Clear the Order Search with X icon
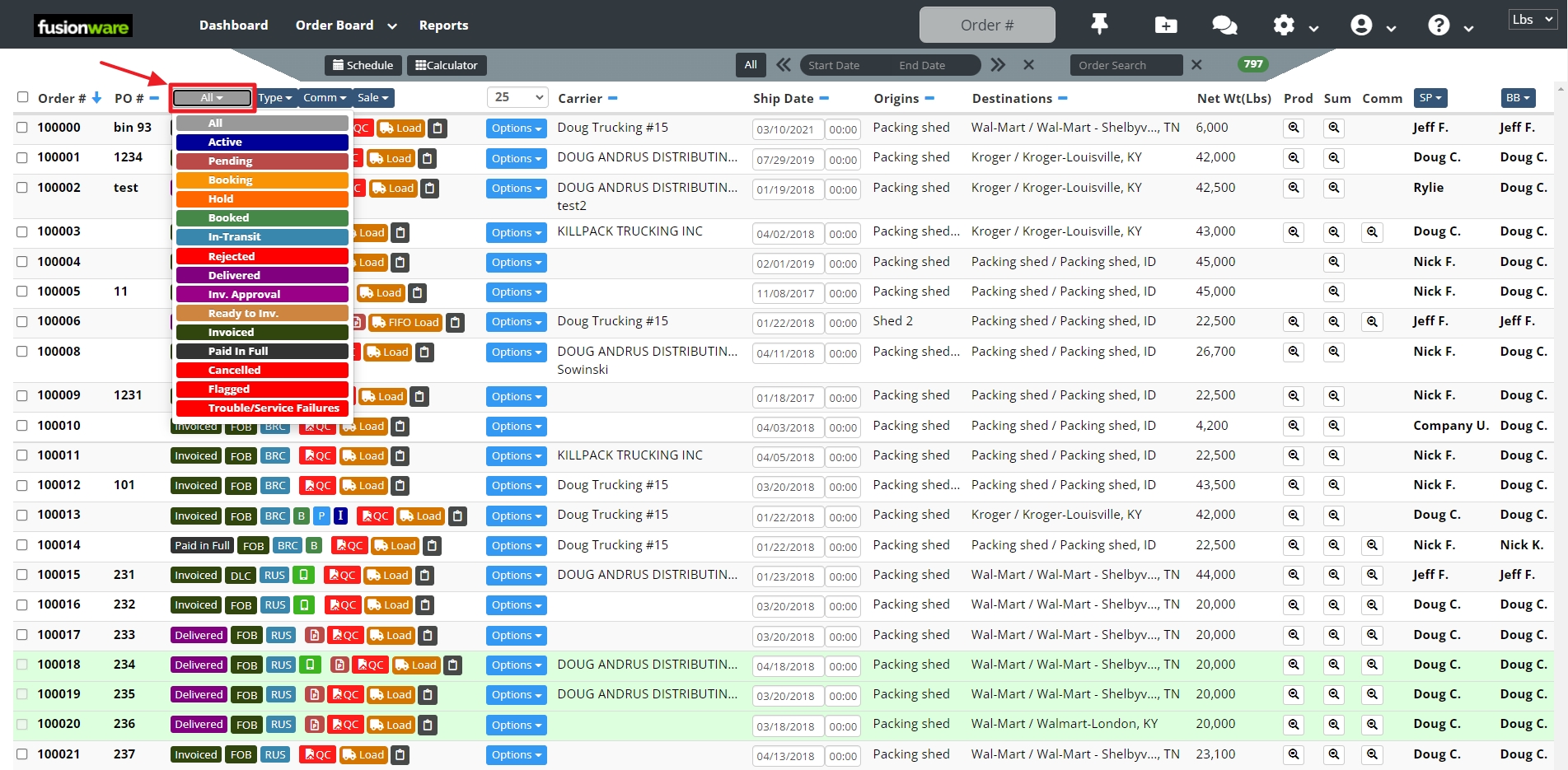Image resolution: width=1568 pixels, height=770 pixels. tap(1196, 65)
